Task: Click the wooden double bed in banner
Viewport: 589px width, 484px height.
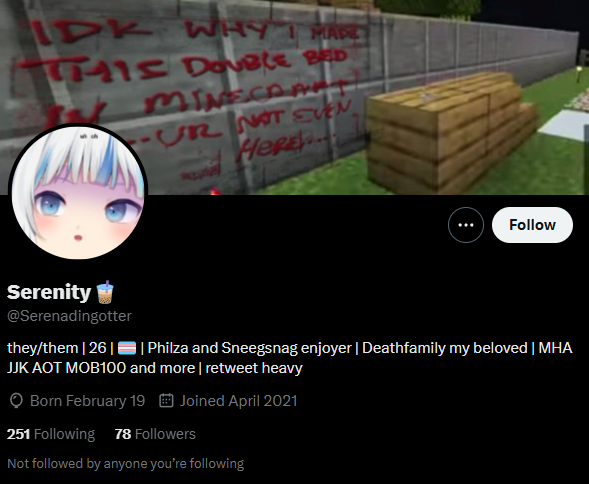Action: pyautogui.click(x=451, y=133)
